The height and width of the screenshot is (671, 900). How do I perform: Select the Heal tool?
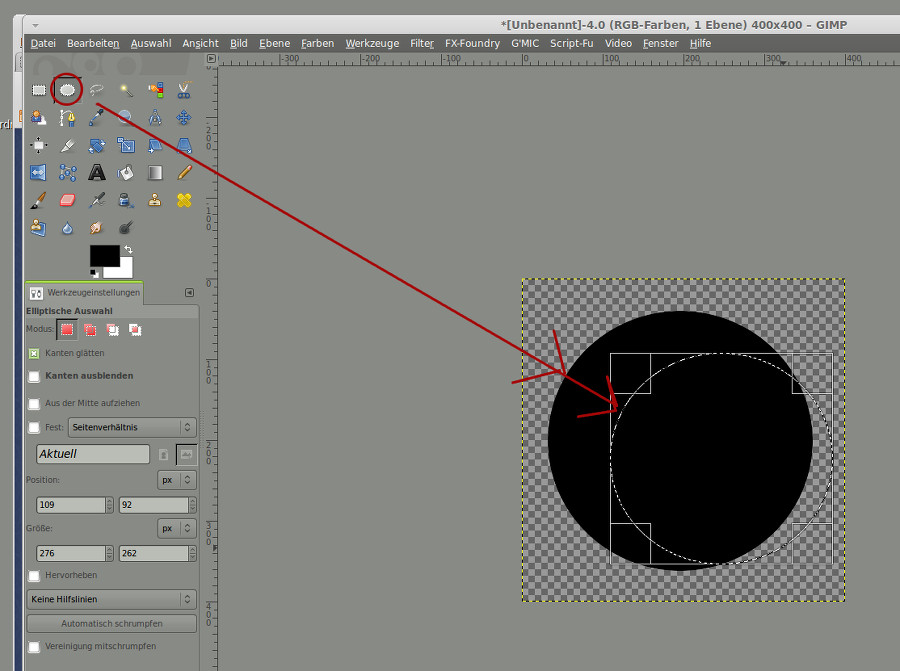(184, 200)
